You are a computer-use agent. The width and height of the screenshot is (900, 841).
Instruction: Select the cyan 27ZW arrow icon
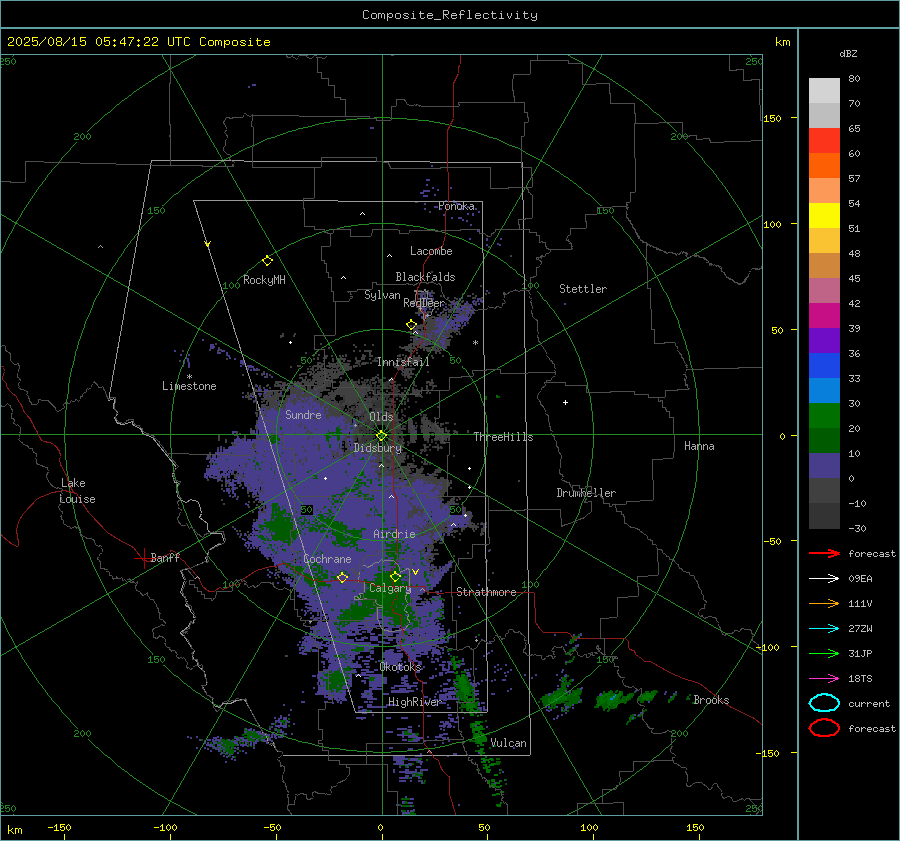(x=824, y=628)
